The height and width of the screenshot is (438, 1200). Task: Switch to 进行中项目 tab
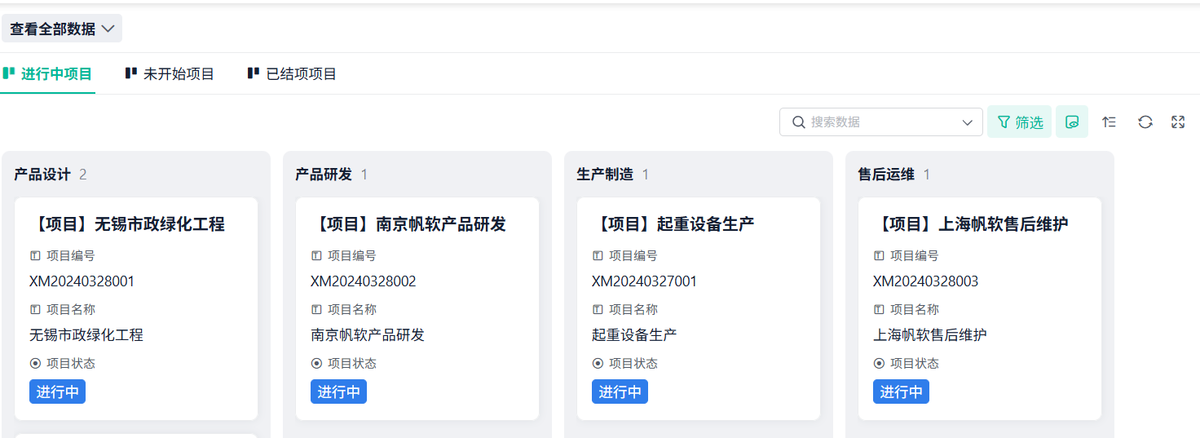pos(47,73)
